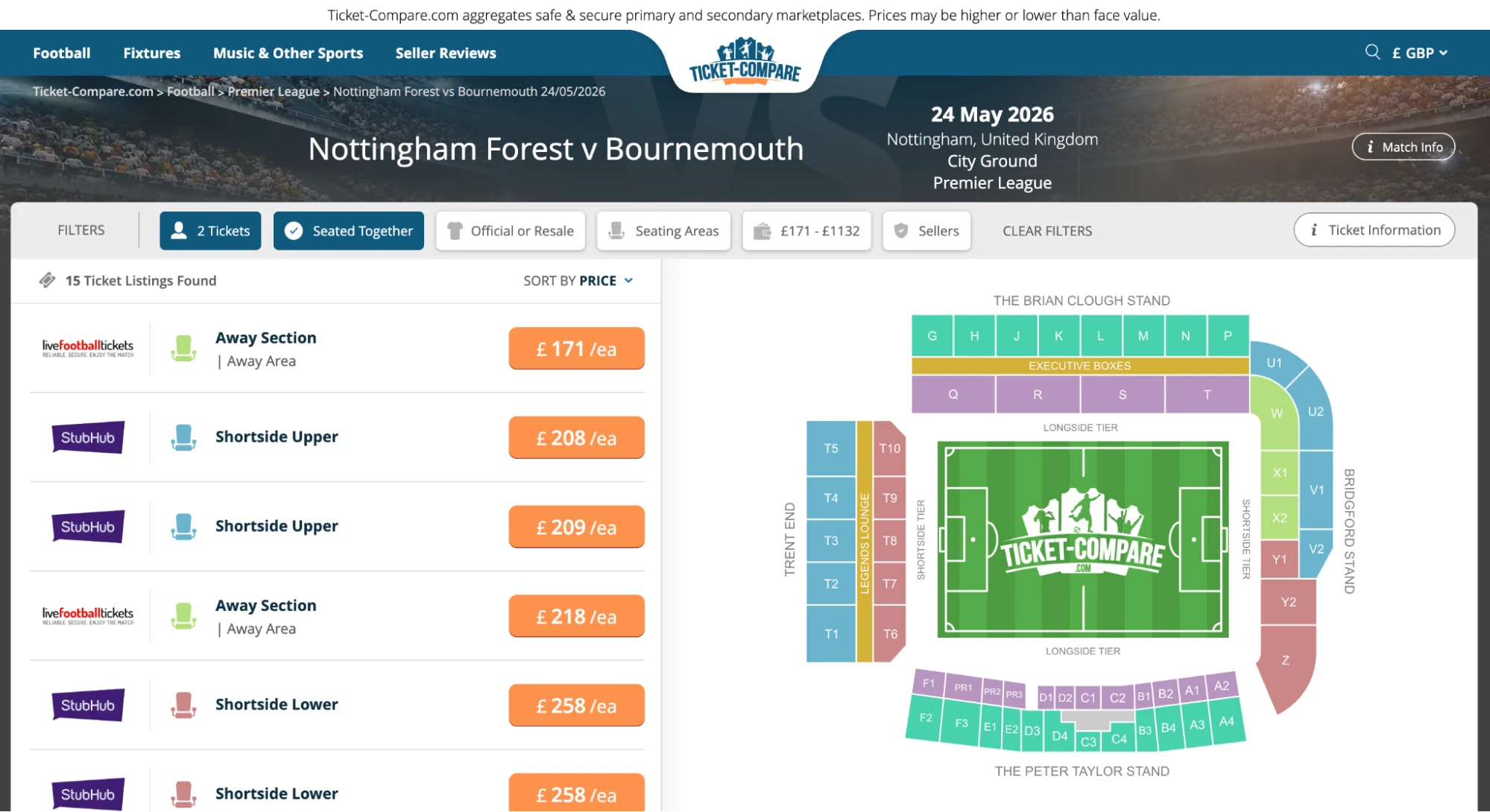The height and width of the screenshot is (812, 1490).
Task: Click the Premier League breadcrumb link
Action: (274, 91)
